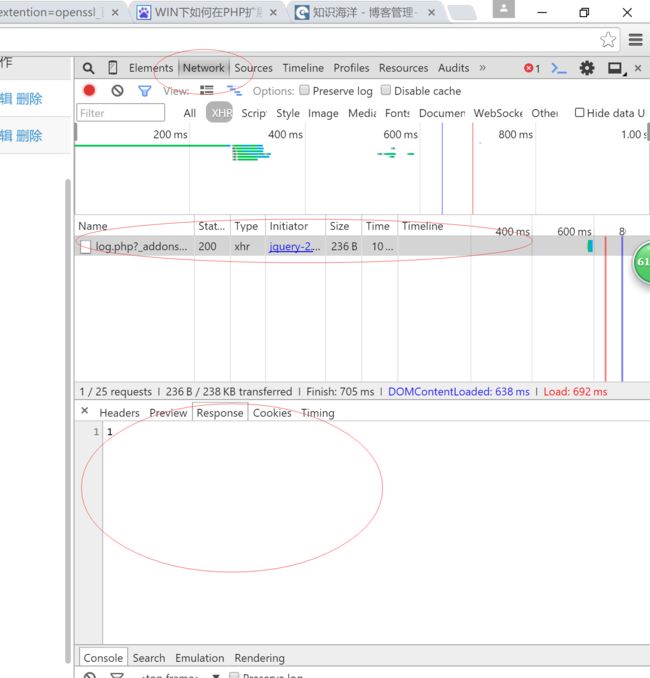The height and width of the screenshot is (678, 650).
Task: Close the extention=openssl browser tab
Action: click(115, 13)
